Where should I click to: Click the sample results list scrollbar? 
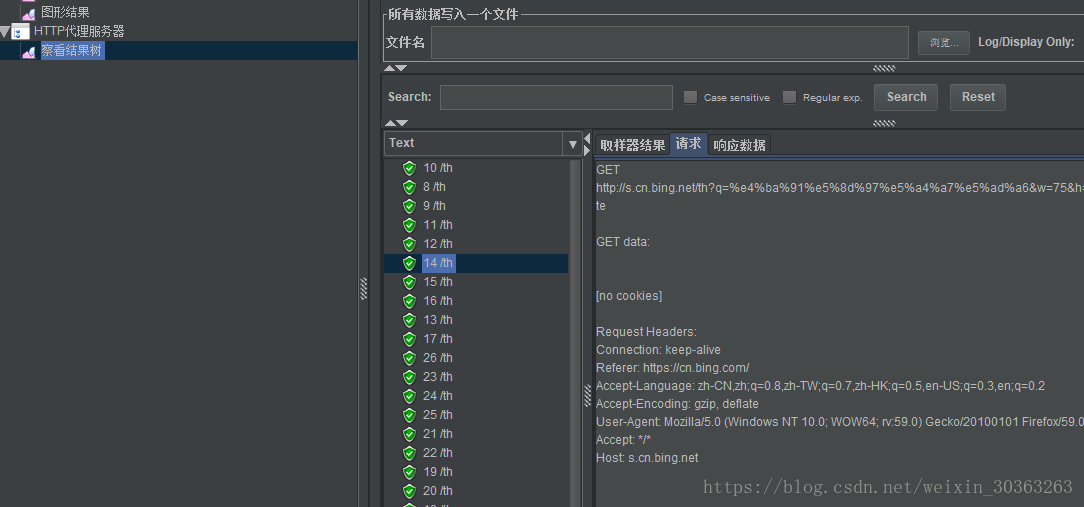(575, 332)
